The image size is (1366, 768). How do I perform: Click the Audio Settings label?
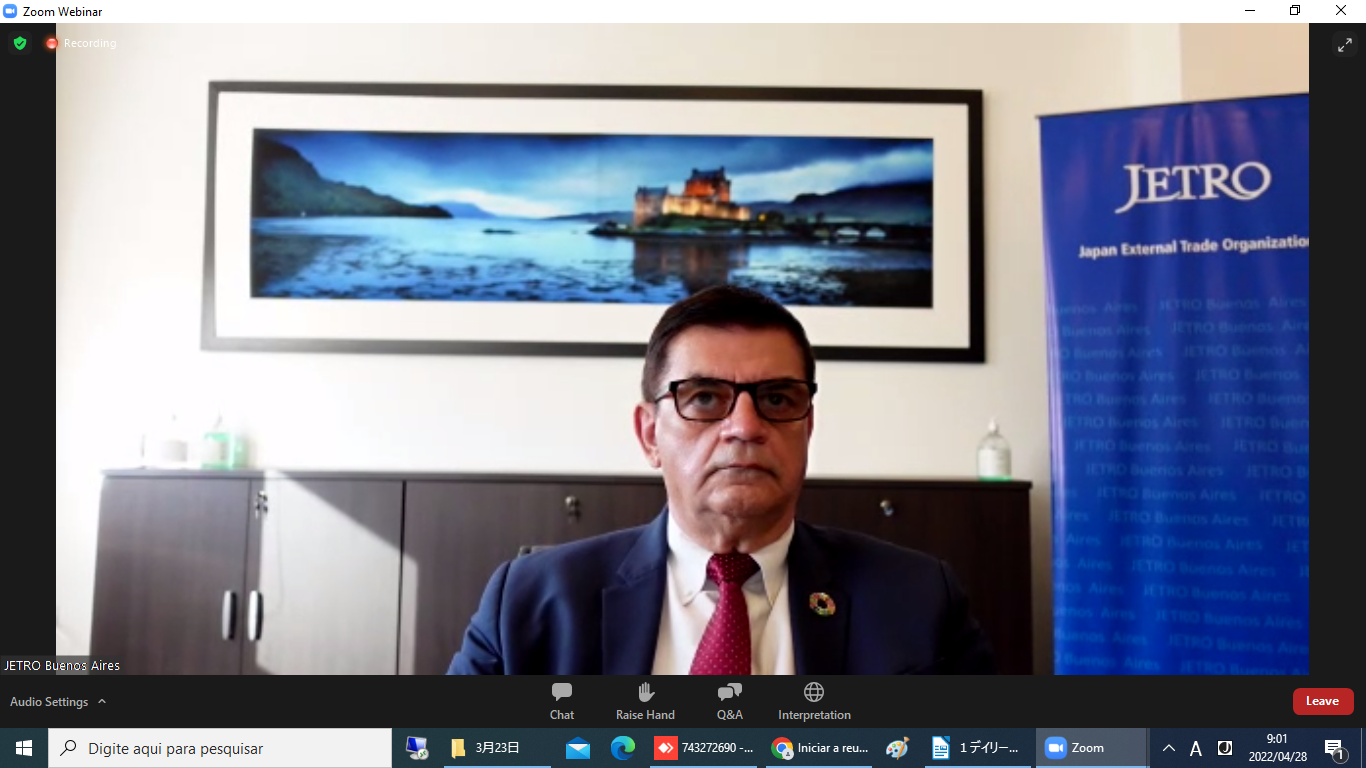[x=49, y=702]
